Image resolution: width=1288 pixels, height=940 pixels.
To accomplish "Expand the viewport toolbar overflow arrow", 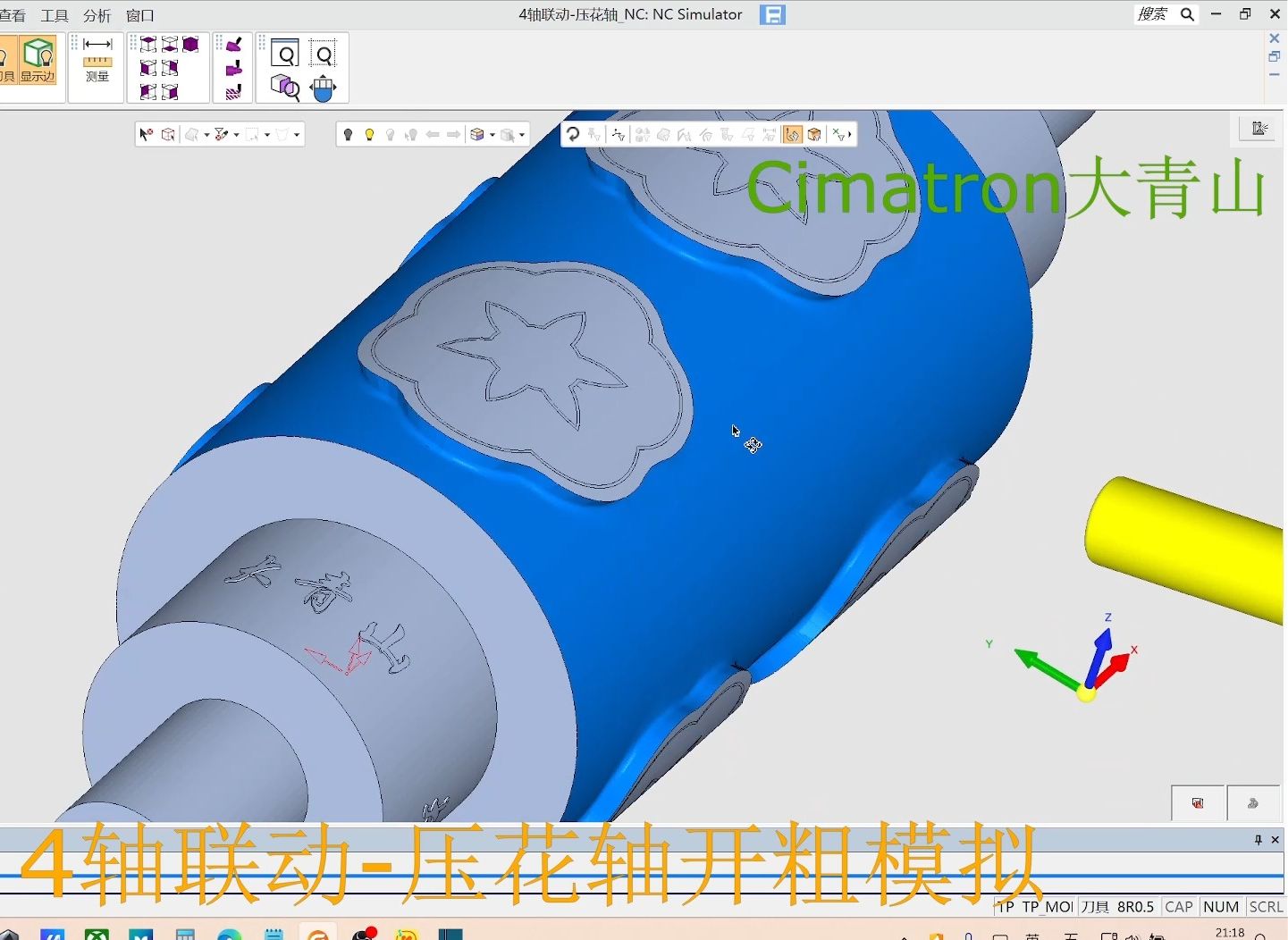I will coord(850,135).
